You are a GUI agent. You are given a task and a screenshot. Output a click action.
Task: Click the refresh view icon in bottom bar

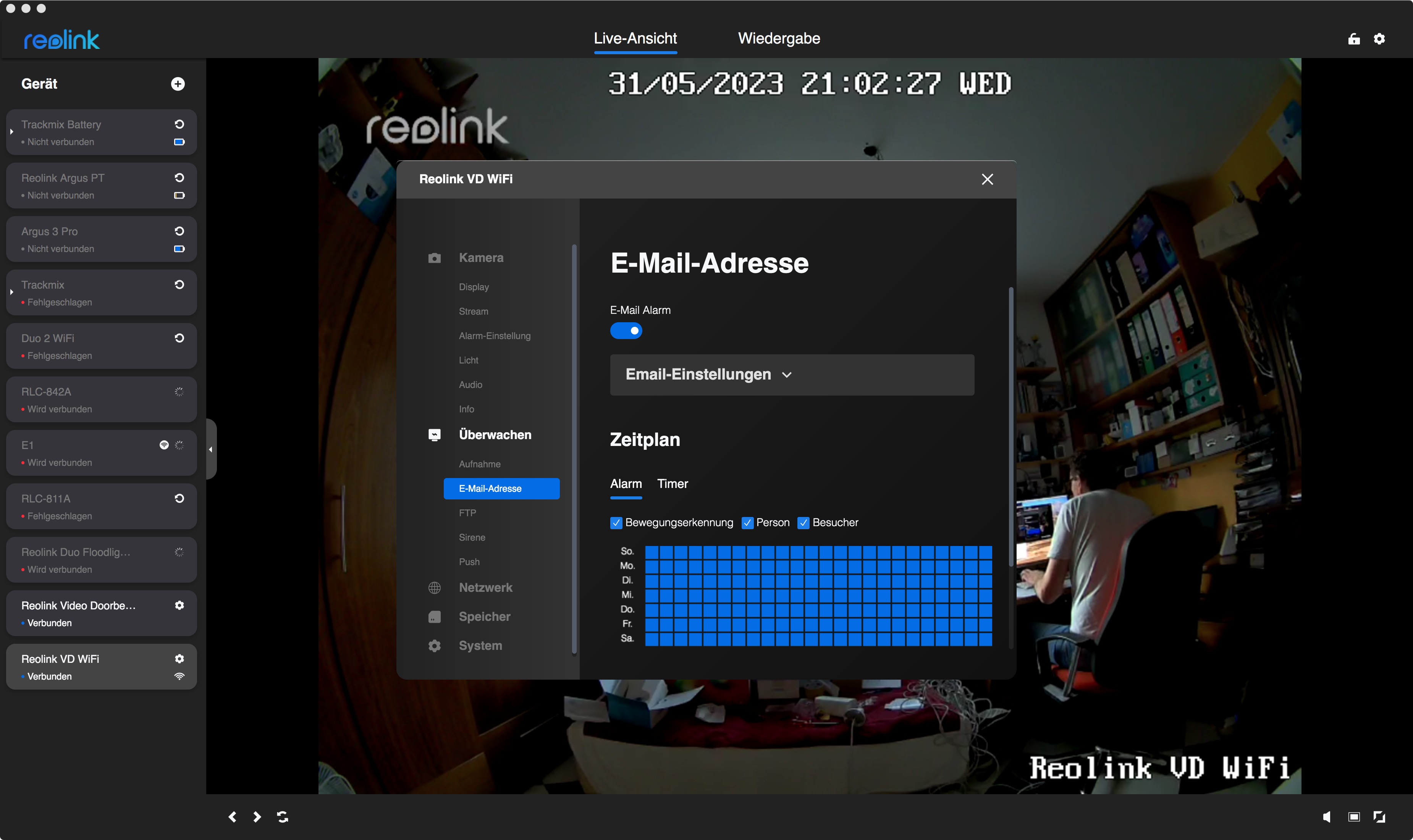(283, 817)
